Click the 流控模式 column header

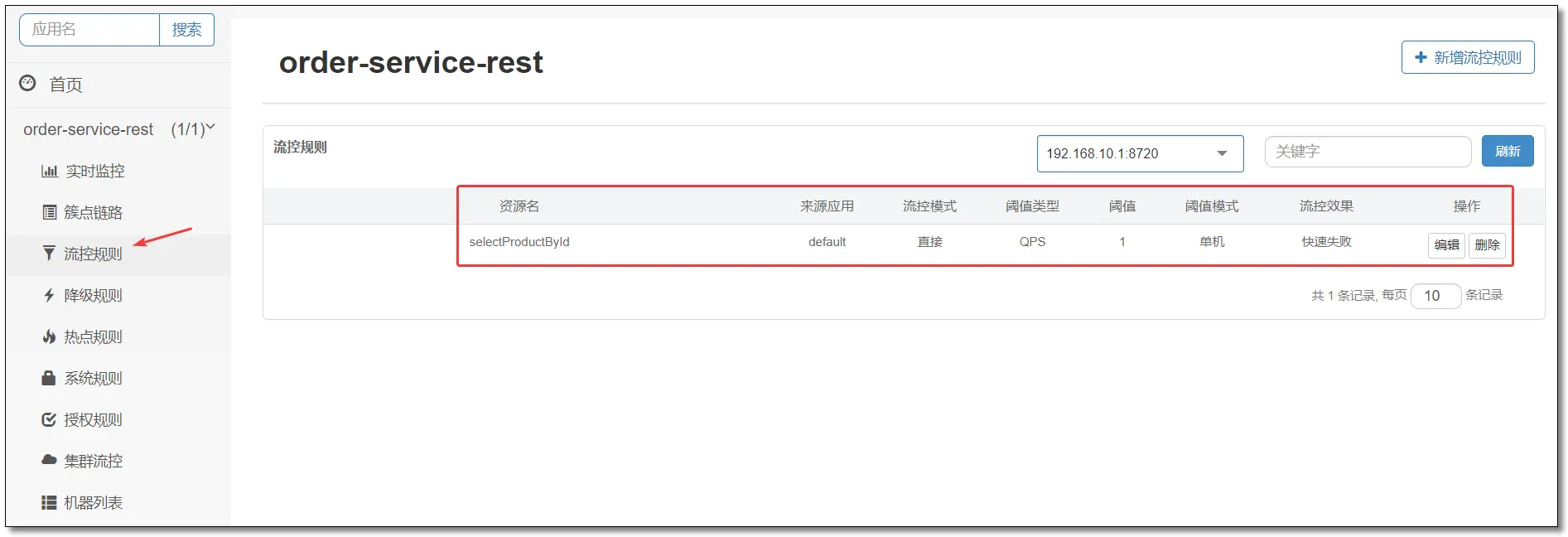(x=929, y=206)
